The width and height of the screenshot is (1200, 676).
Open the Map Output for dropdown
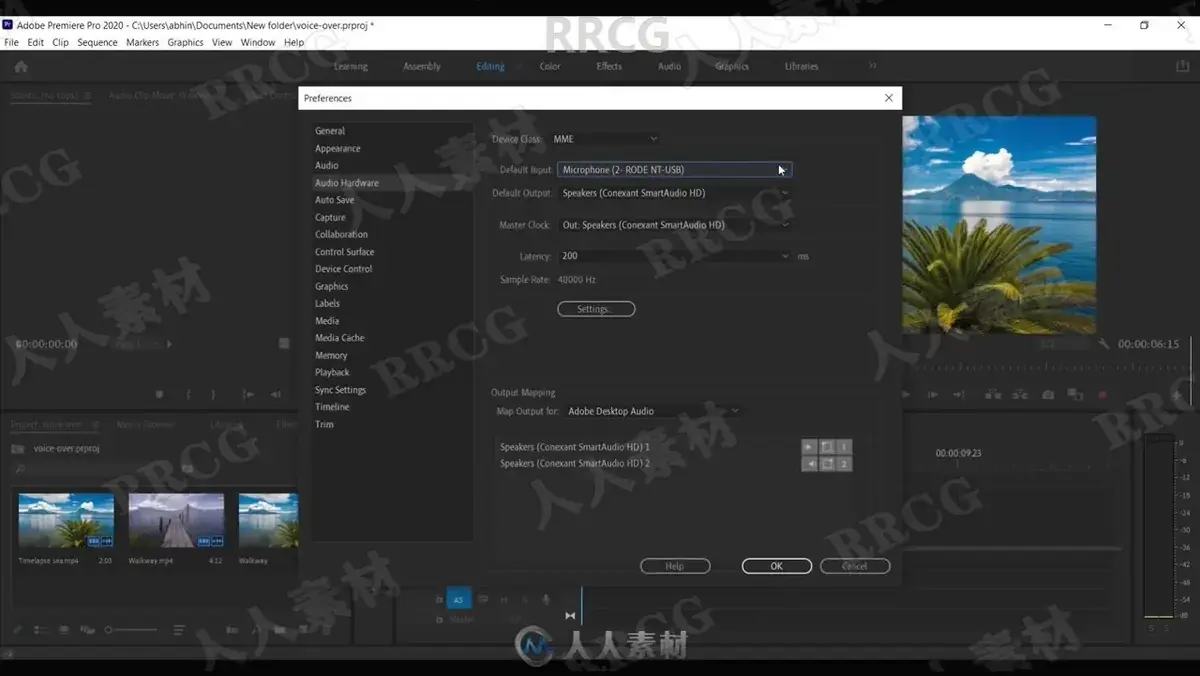pos(653,411)
